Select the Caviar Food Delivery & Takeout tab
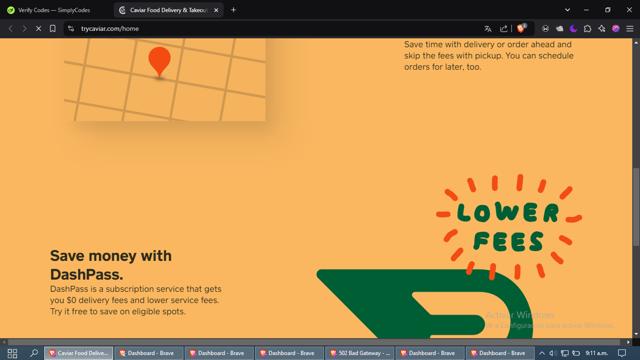Screen dimensions: 640x360 (168, 10)
